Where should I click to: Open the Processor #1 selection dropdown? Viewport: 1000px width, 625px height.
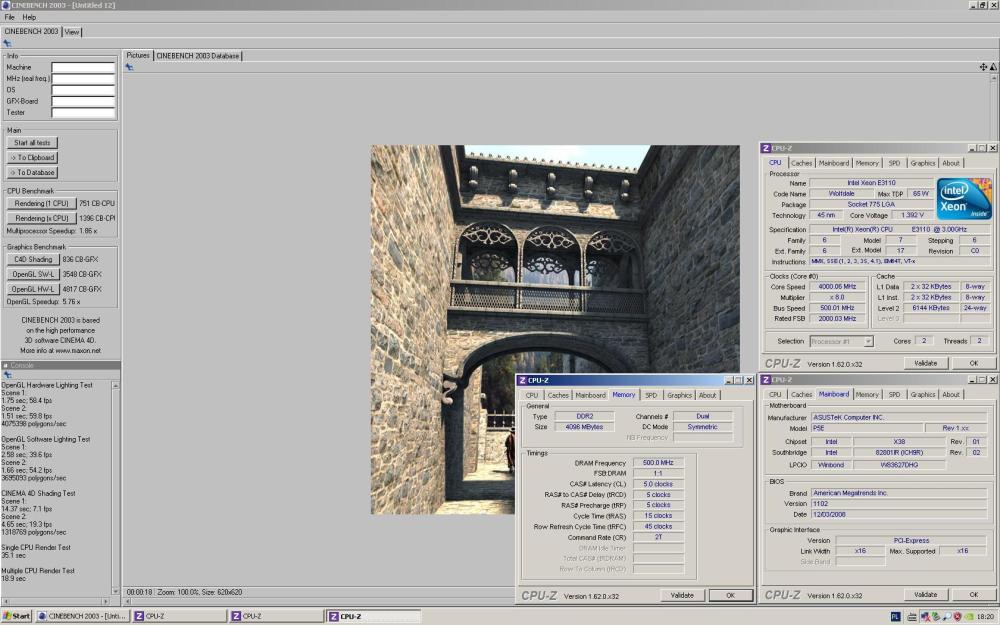[841, 341]
